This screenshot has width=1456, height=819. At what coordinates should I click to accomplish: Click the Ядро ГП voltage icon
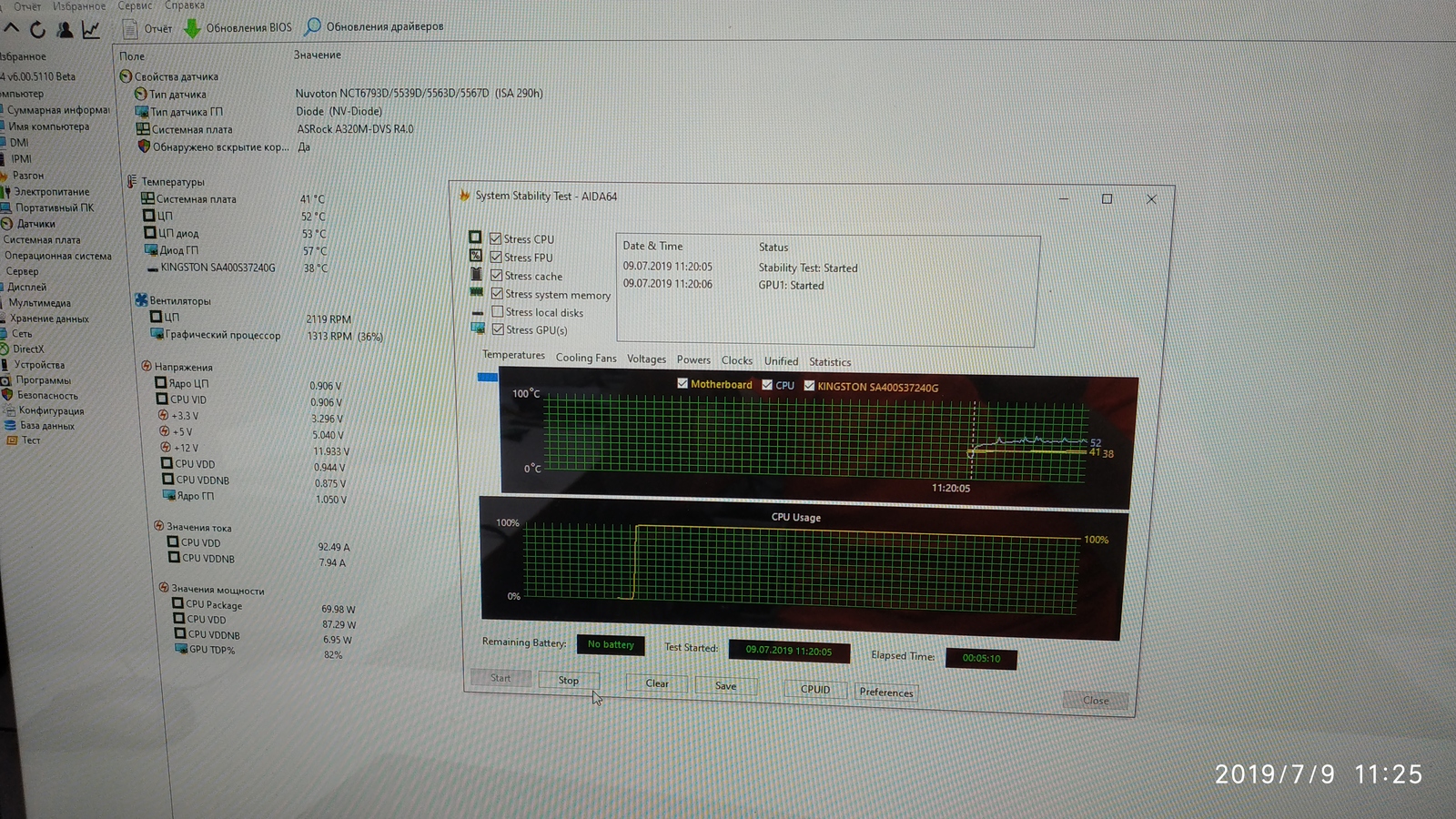point(168,495)
